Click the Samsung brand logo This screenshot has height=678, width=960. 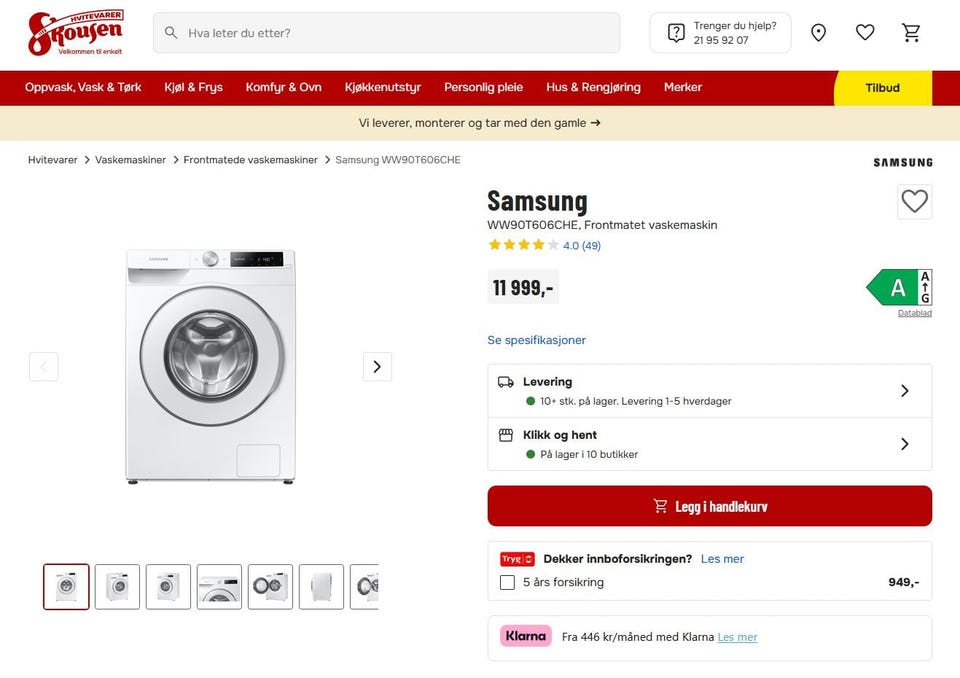tap(902, 162)
